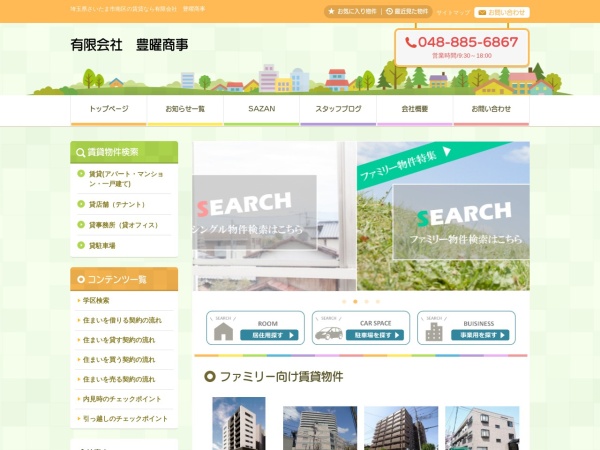Open the second property thumbnail with wide tower
Screen dimensions: 600x450
click(320, 428)
